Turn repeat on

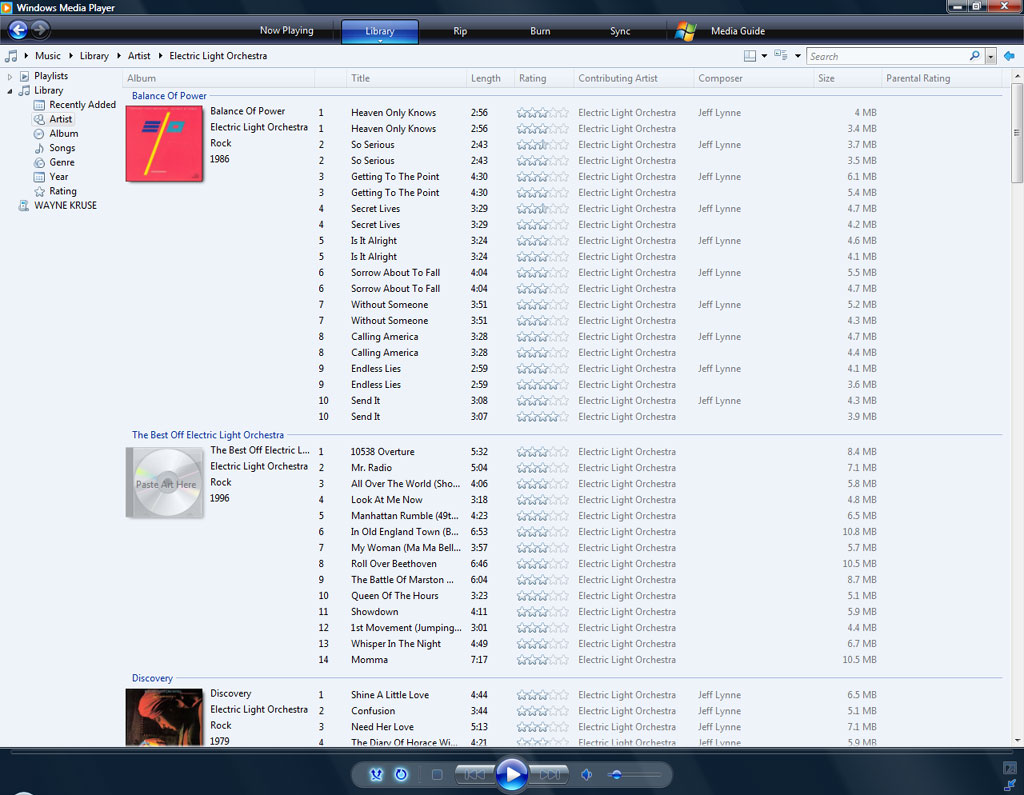(x=401, y=775)
